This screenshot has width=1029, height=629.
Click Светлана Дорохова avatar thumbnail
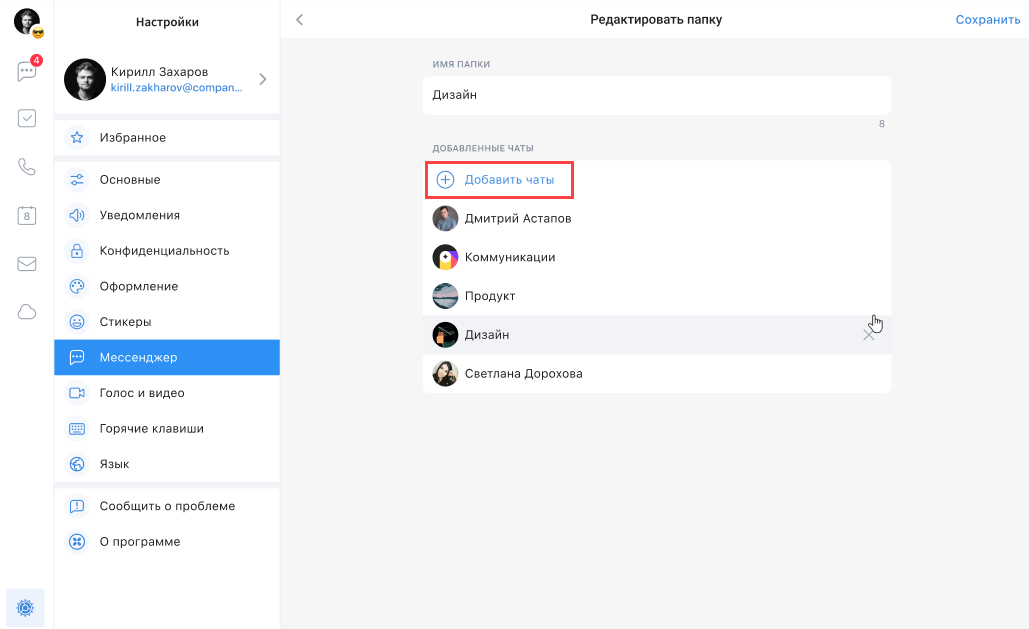click(x=445, y=374)
